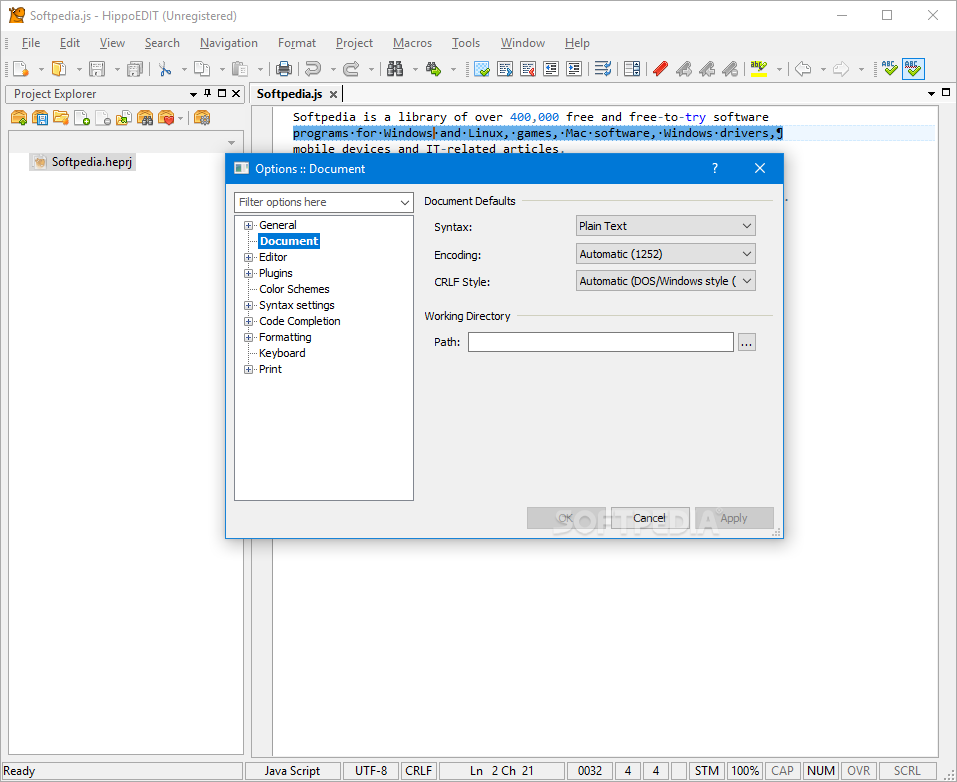Open the Syntax dropdown showing Plain Text

[x=665, y=226]
